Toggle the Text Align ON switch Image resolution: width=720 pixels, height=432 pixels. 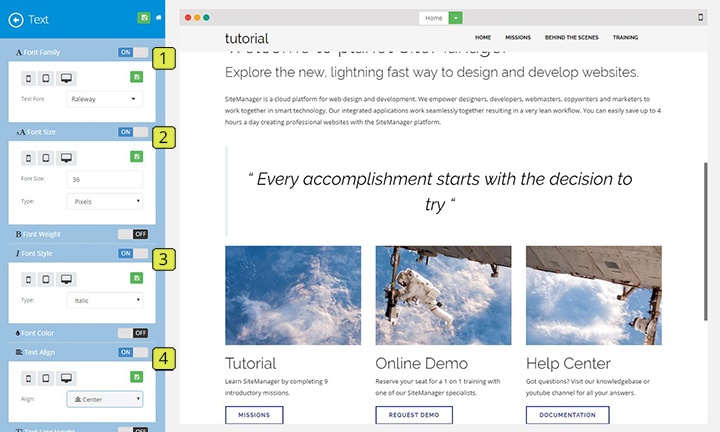133,352
